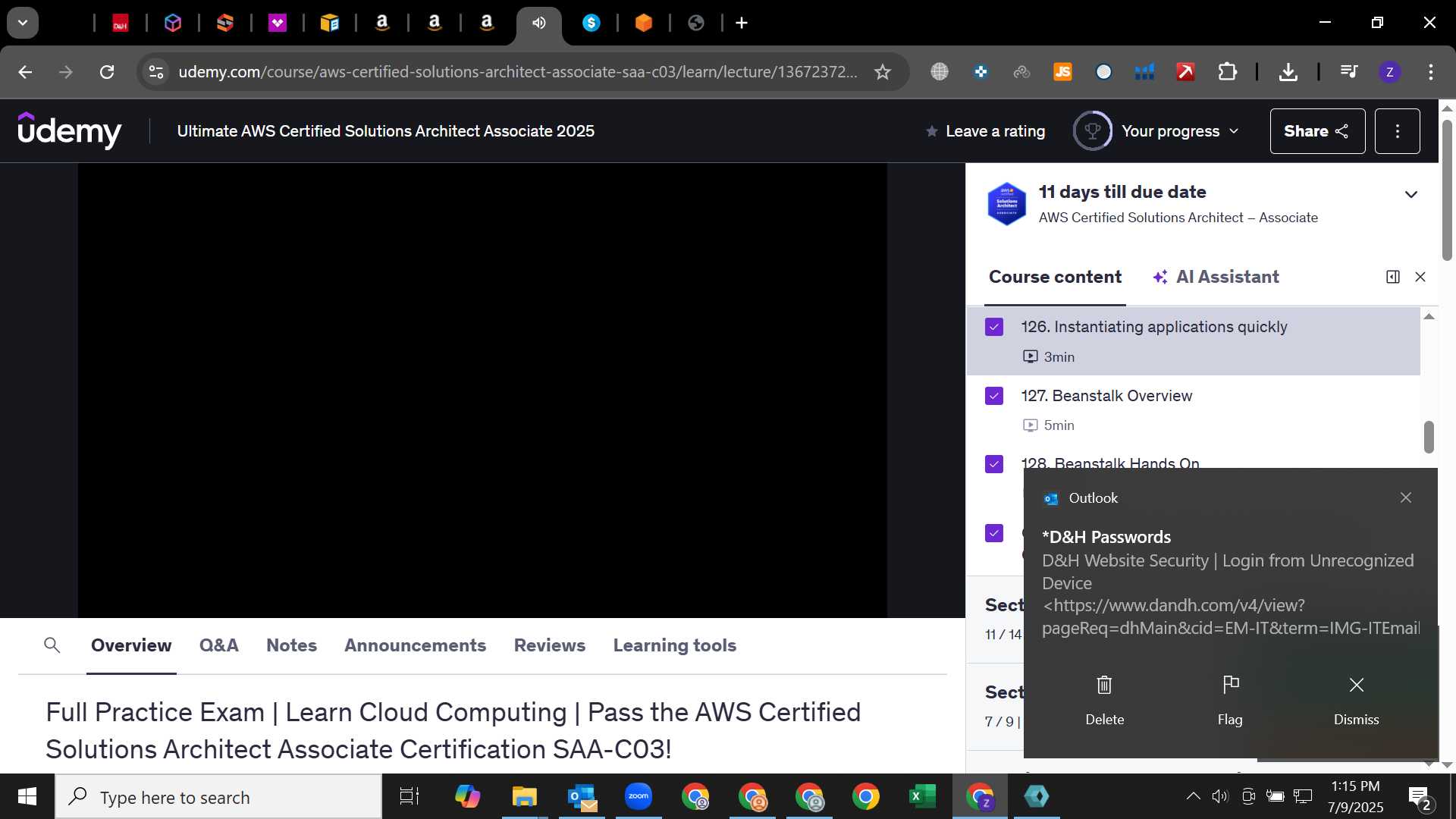
Task: Go back to previous page
Action: (25, 72)
